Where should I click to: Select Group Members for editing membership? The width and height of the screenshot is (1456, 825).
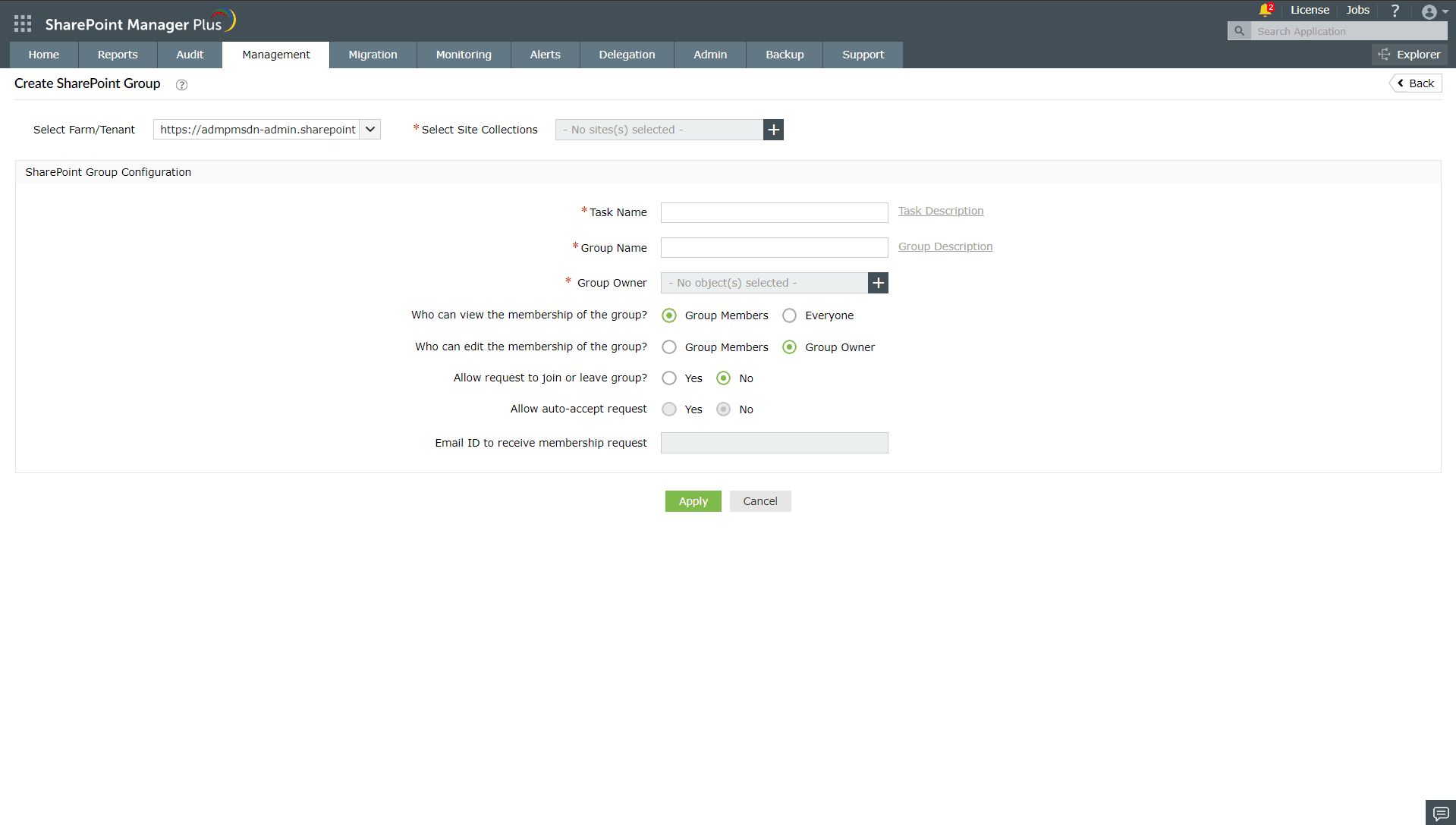[x=669, y=347]
